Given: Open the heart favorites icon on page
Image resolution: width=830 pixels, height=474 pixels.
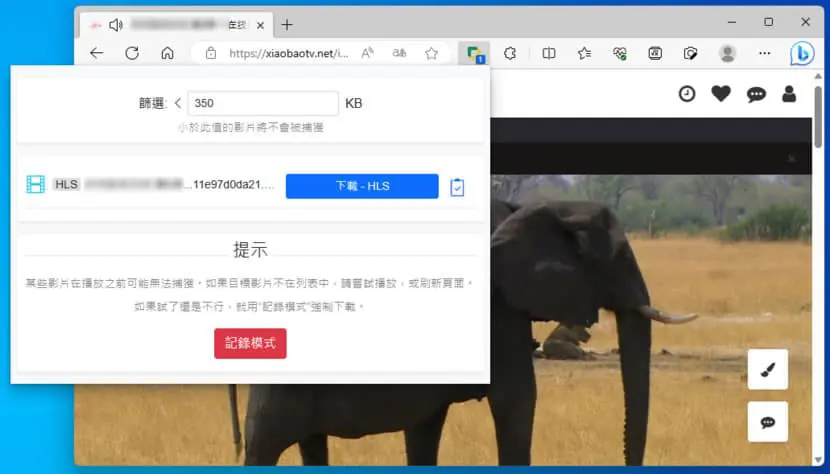Looking at the screenshot, I should point(721,94).
